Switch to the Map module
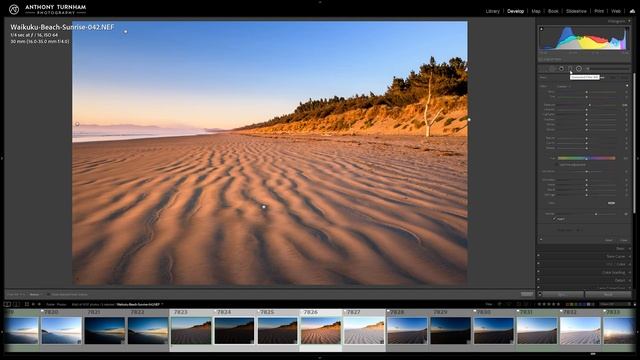This screenshot has width=640, height=360. (x=536, y=11)
